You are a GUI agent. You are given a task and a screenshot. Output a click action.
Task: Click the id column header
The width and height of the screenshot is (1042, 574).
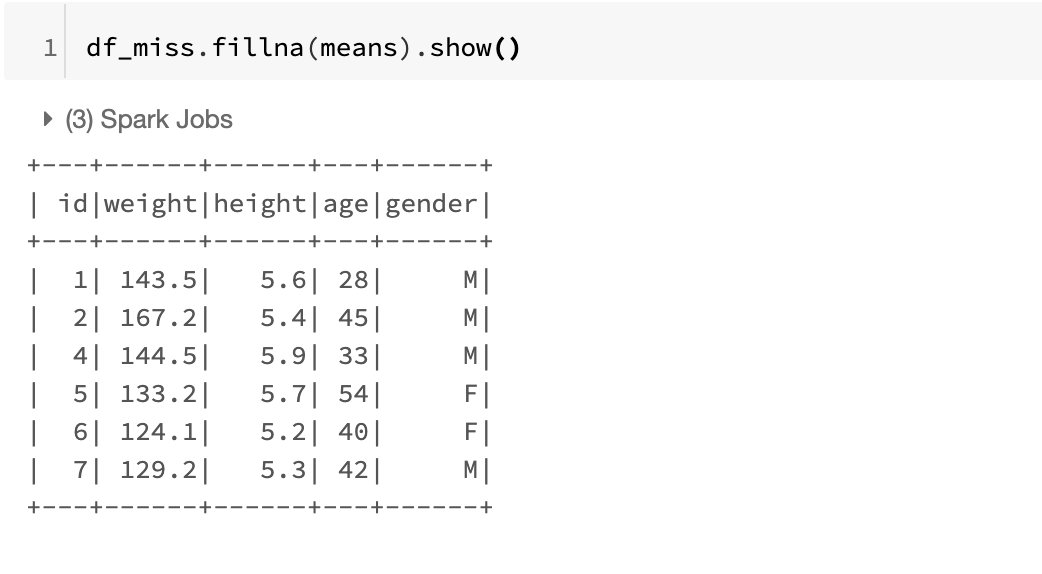[73, 203]
